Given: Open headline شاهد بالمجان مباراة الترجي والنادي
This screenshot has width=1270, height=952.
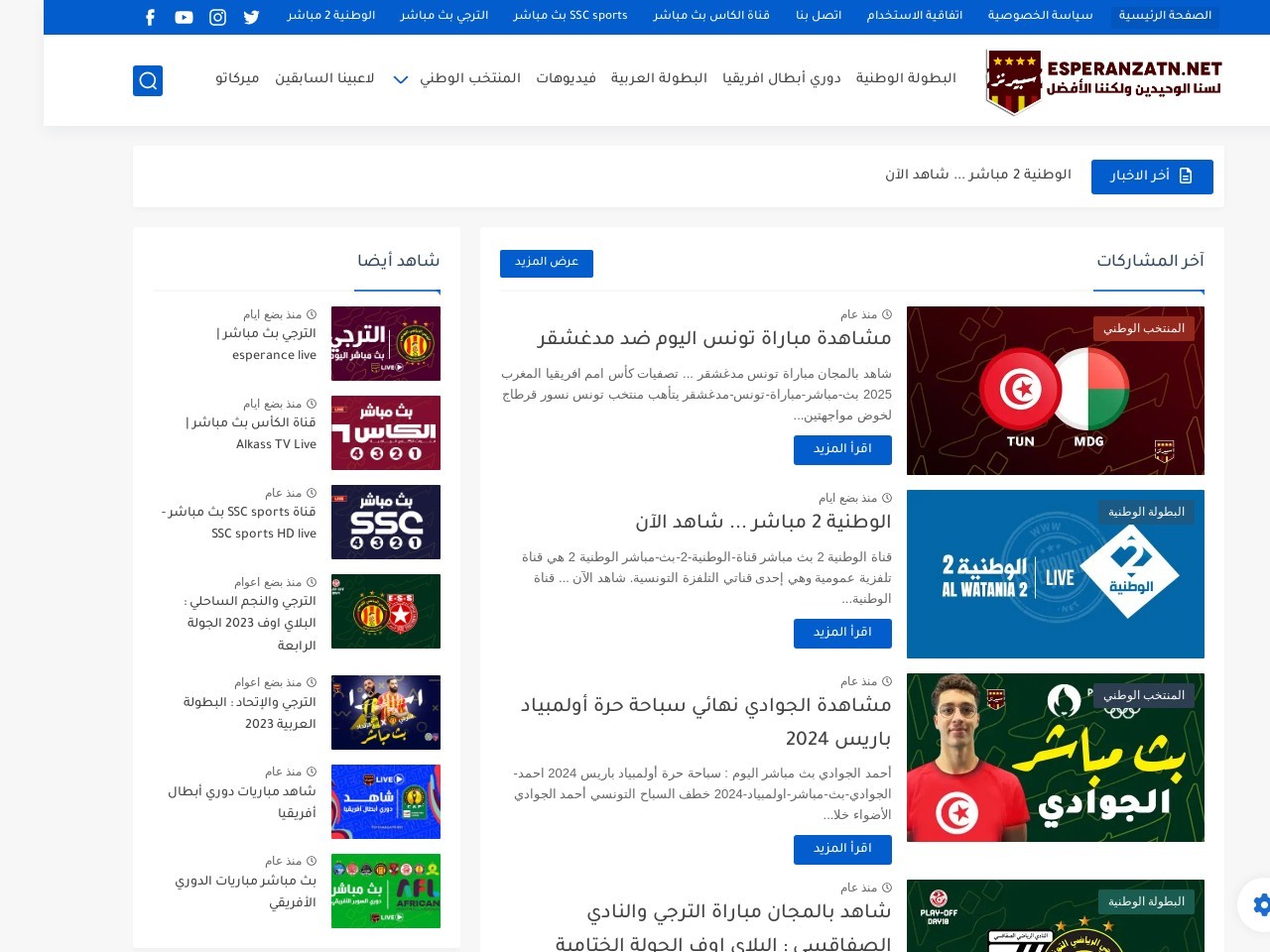Looking at the screenshot, I should (722, 927).
